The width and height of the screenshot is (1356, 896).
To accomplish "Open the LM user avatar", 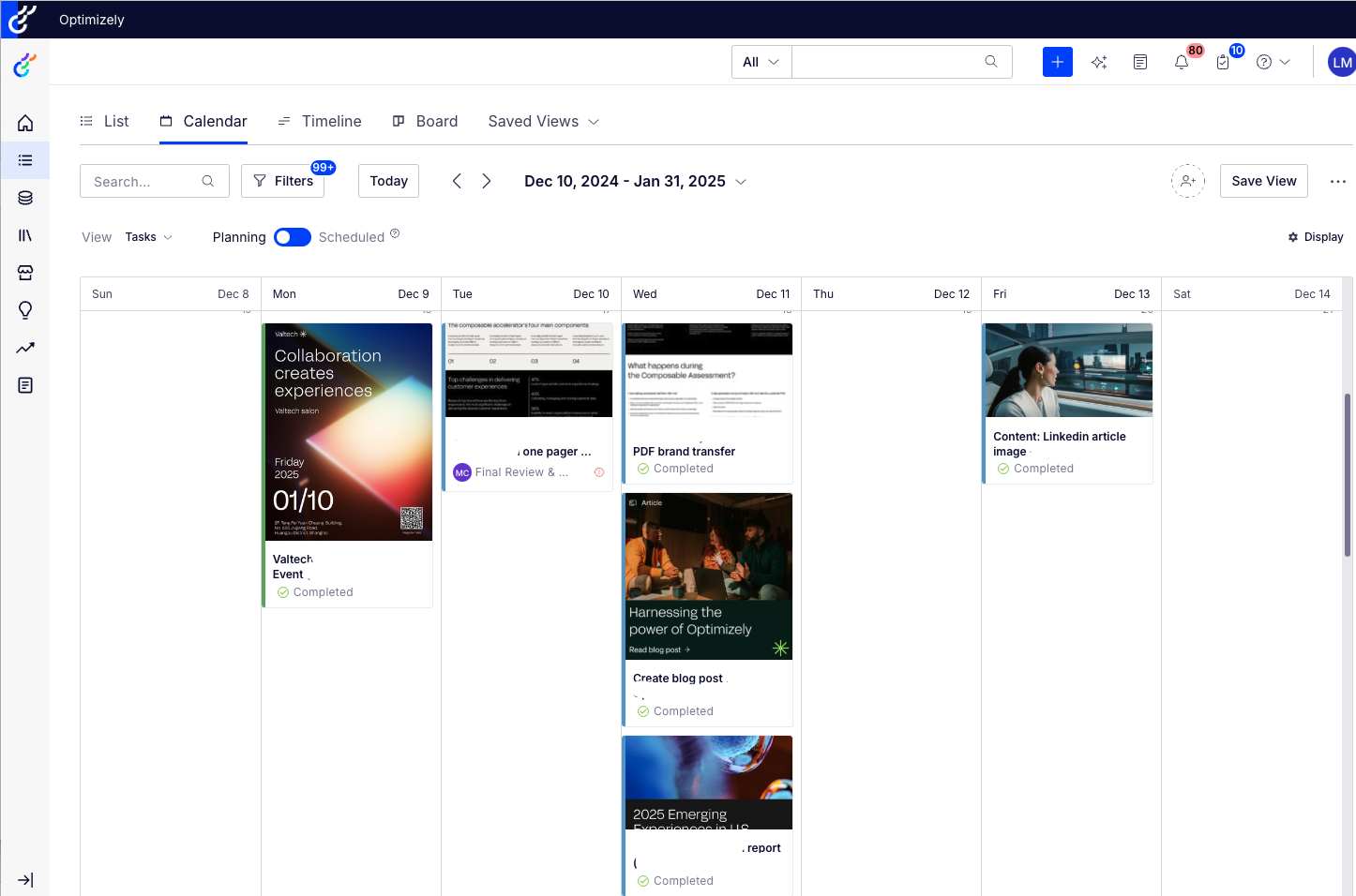I will [1342, 62].
